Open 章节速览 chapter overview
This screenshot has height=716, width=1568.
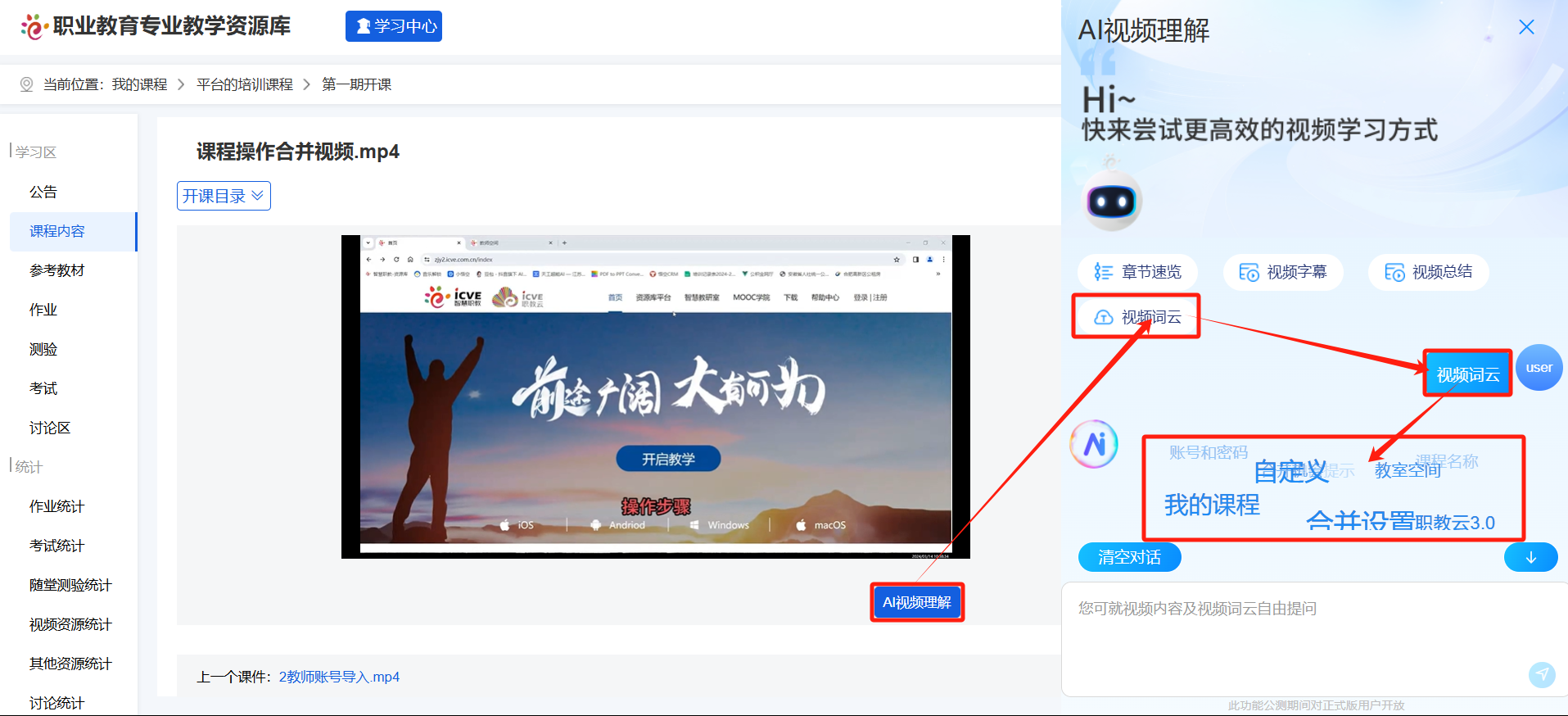point(1137,272)
